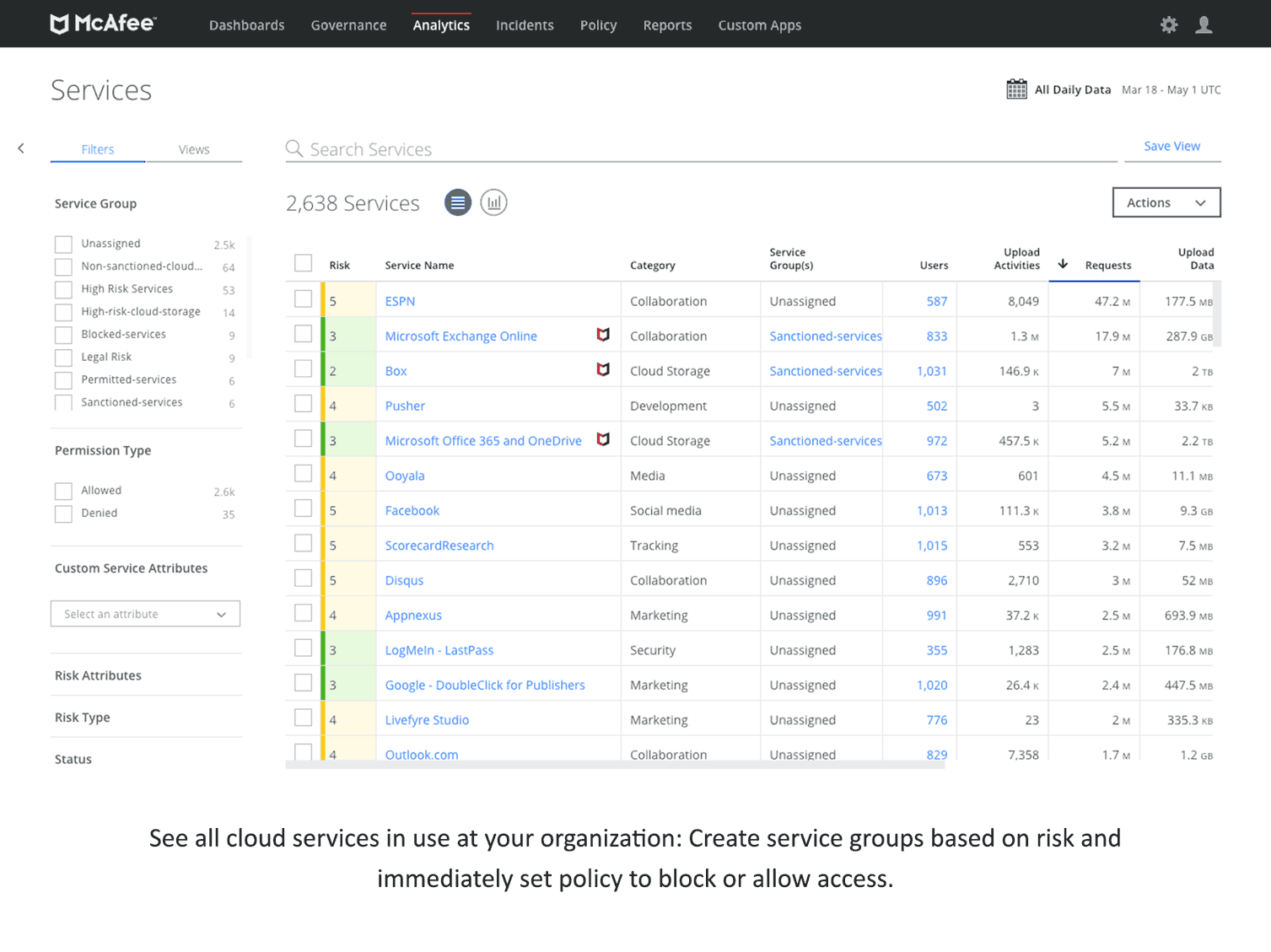The height and width of the screenshot is (952, 1271).
Task: Open LogMeIn - LastPass service link
Action: [439, 650]
